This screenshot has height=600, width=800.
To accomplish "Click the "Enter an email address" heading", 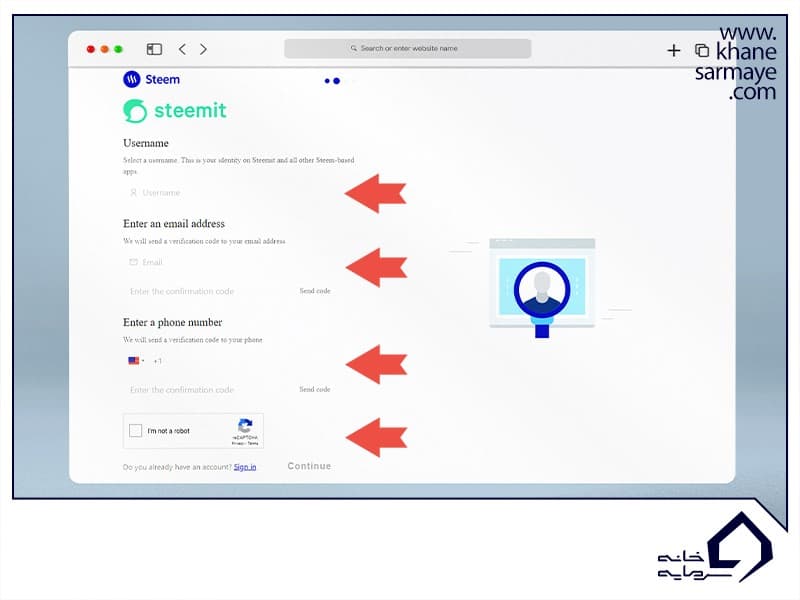I will click(174, 224).
